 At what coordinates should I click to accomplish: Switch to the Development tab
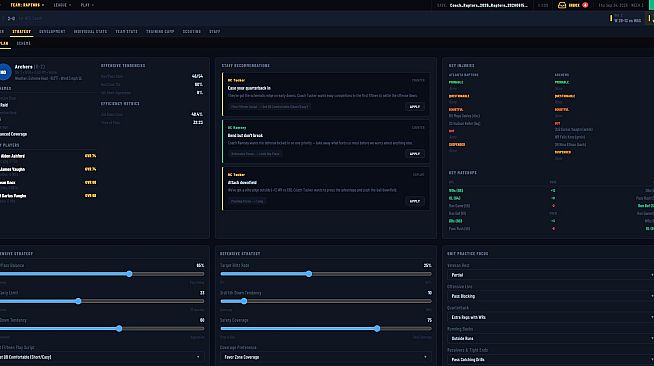point(52,32)
